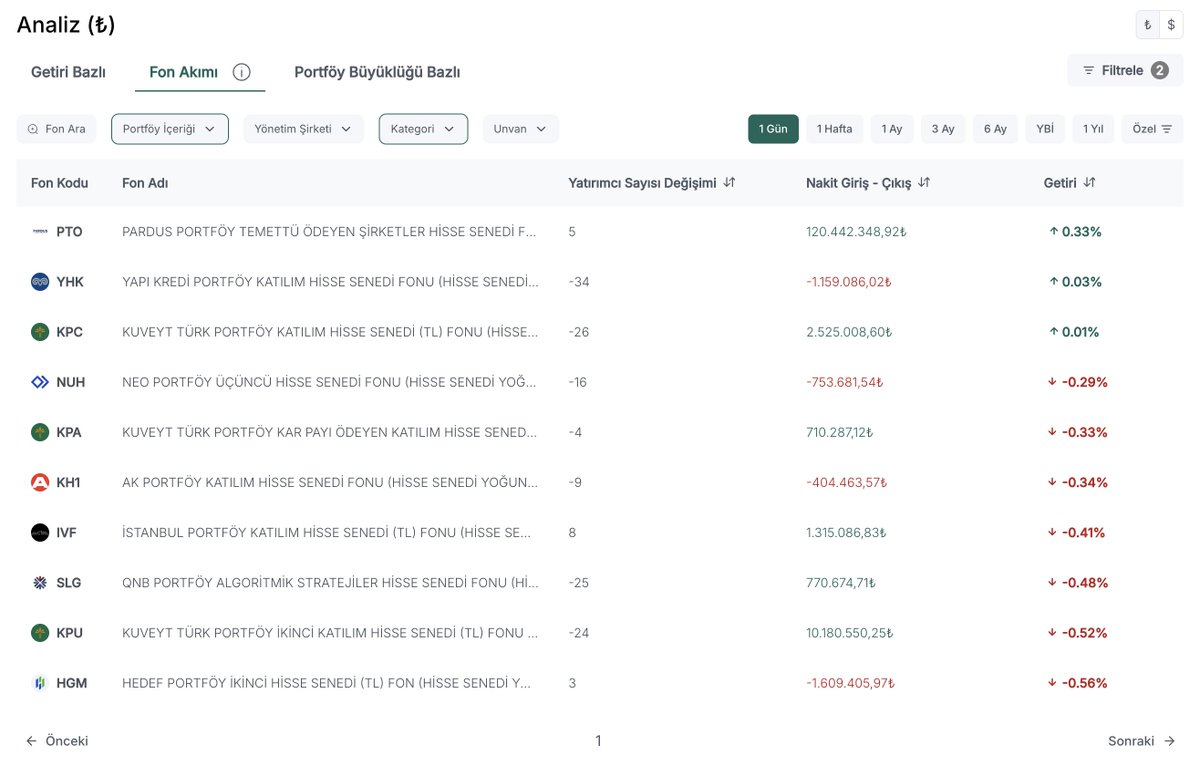Click the Fon Adı column header
1200x766 pixels.
pyautogui.click(x=145, y=183)
